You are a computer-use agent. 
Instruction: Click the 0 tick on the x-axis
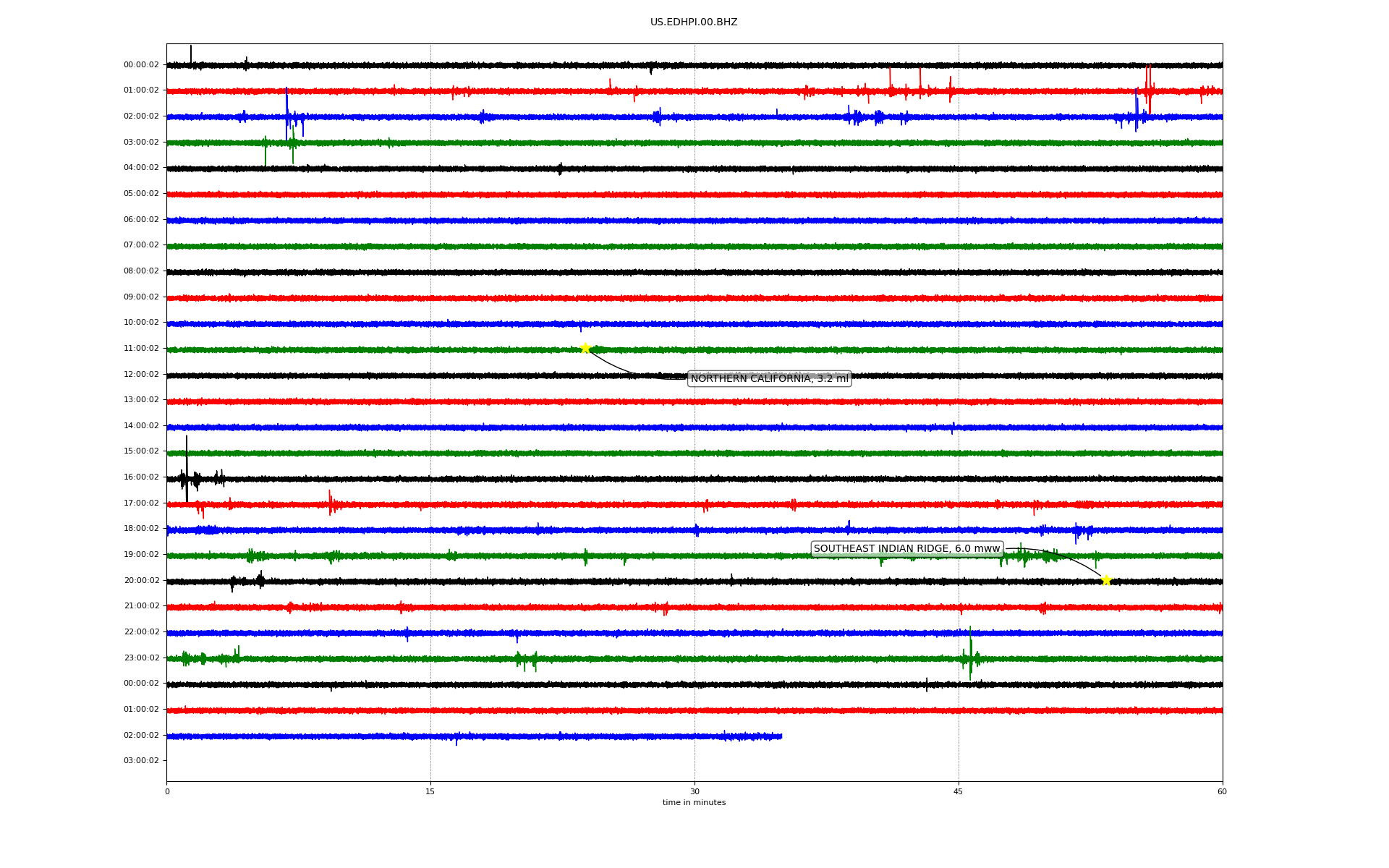167,791
